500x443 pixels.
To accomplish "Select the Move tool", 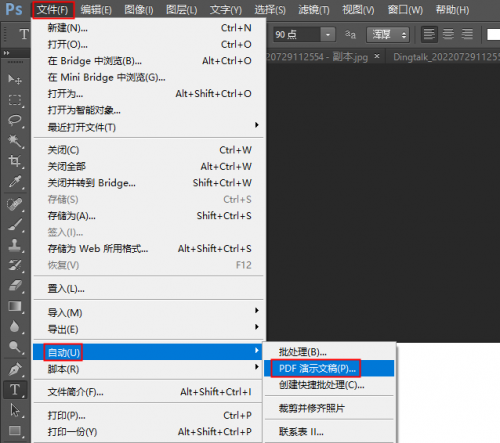I will [15, 80].
